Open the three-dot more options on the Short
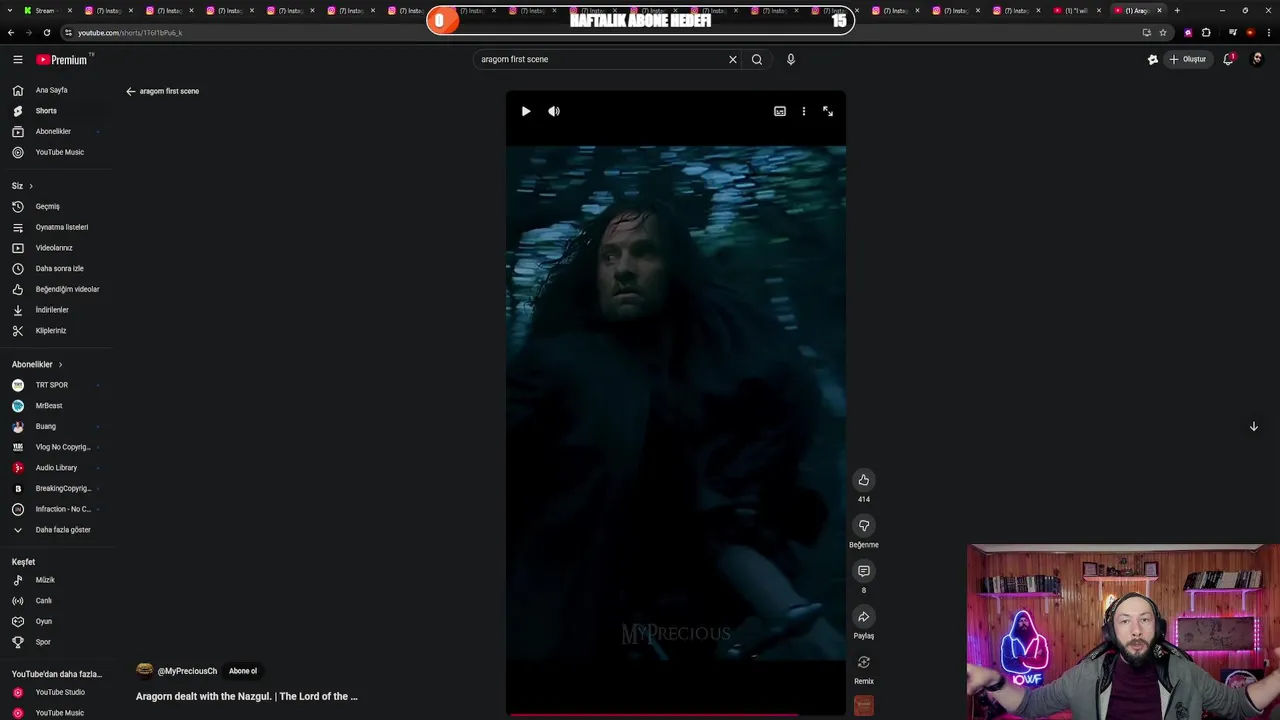The width and height of the screenshot is (1280, 720). 803,111
